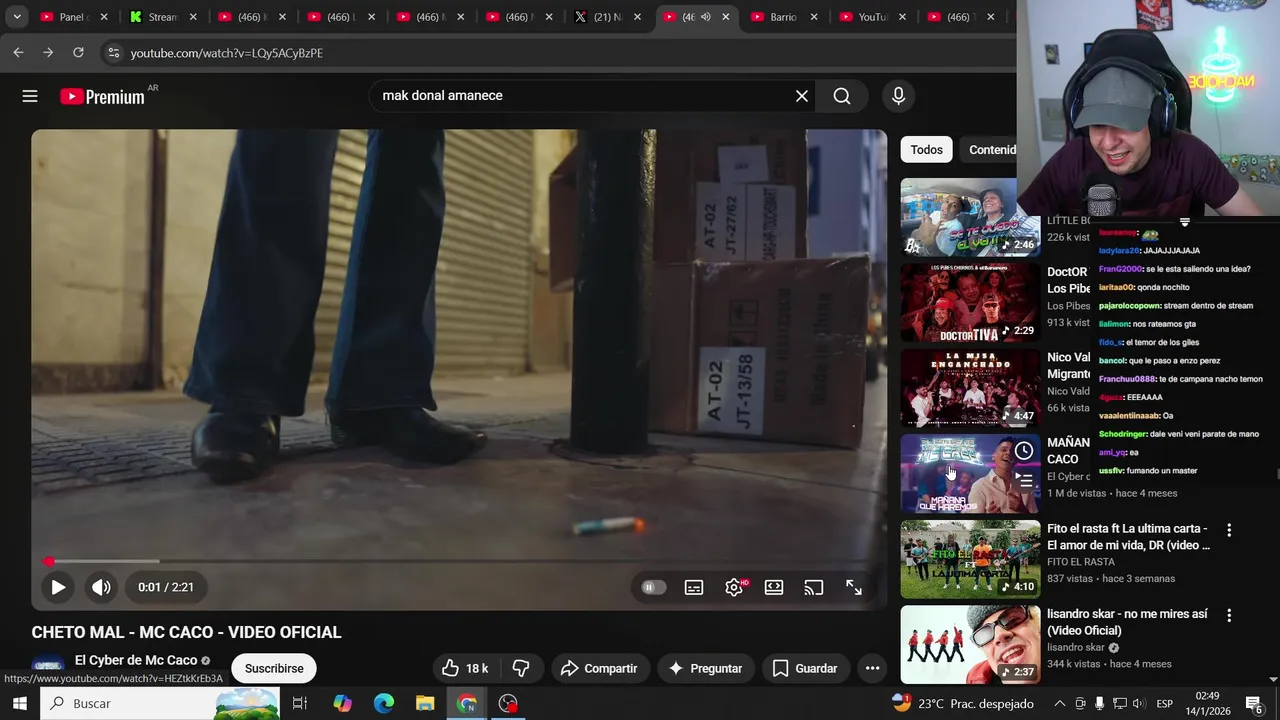
Task: Open Windows Start menu
Action: (20, 703)
